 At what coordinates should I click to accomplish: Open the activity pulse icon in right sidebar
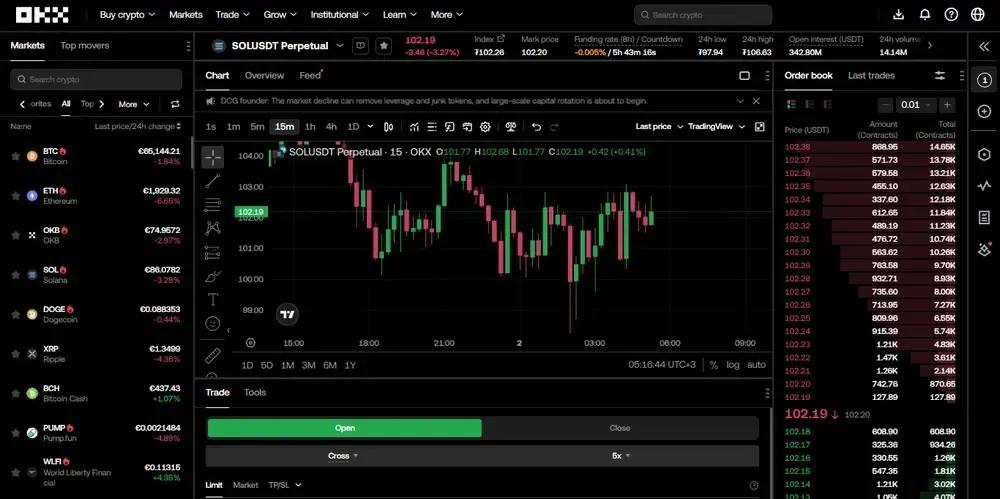984,186
